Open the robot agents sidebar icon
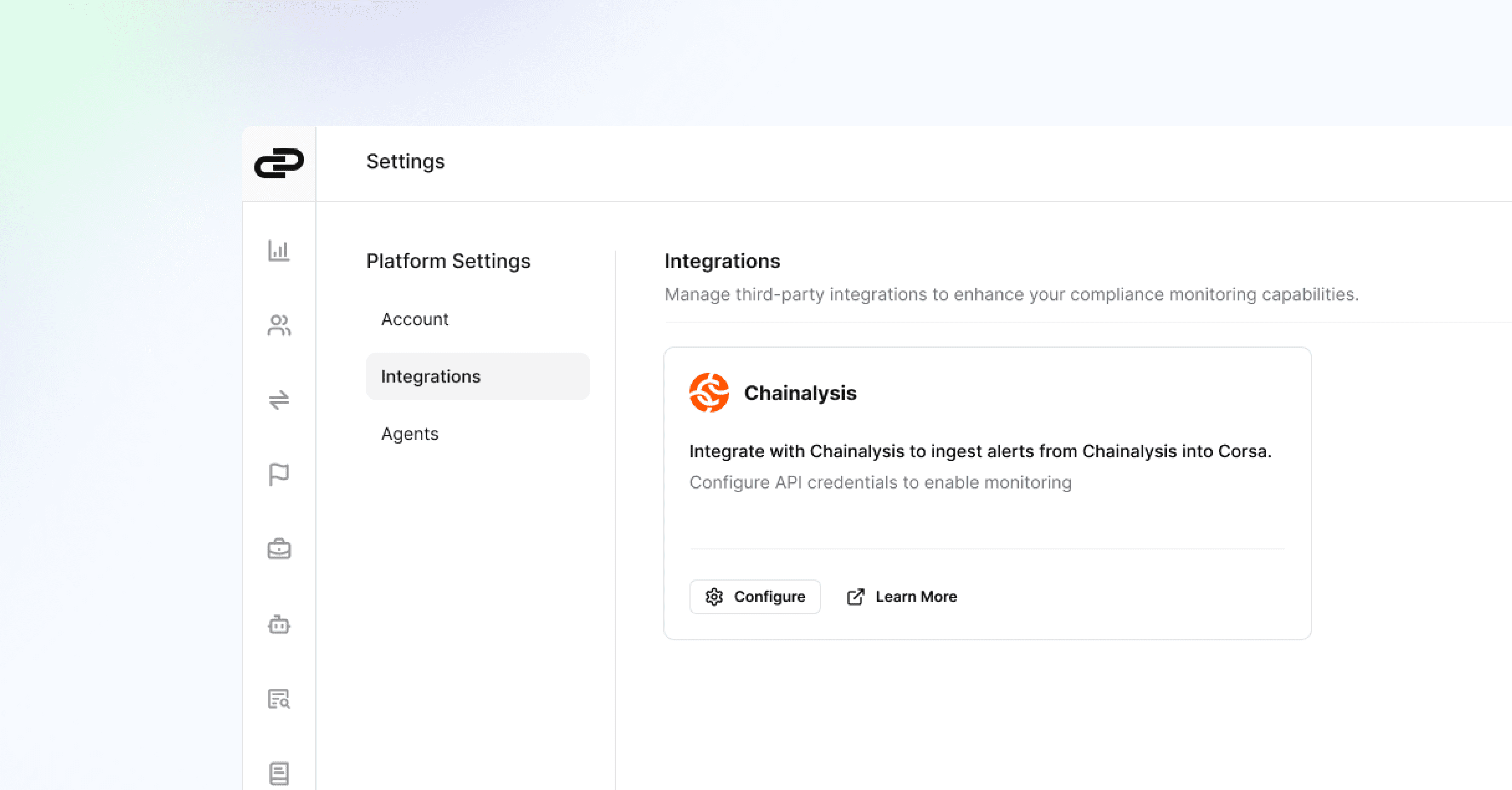Image resolution: width=1512 pixels, height=790 pixels. [x=279, y=625]
